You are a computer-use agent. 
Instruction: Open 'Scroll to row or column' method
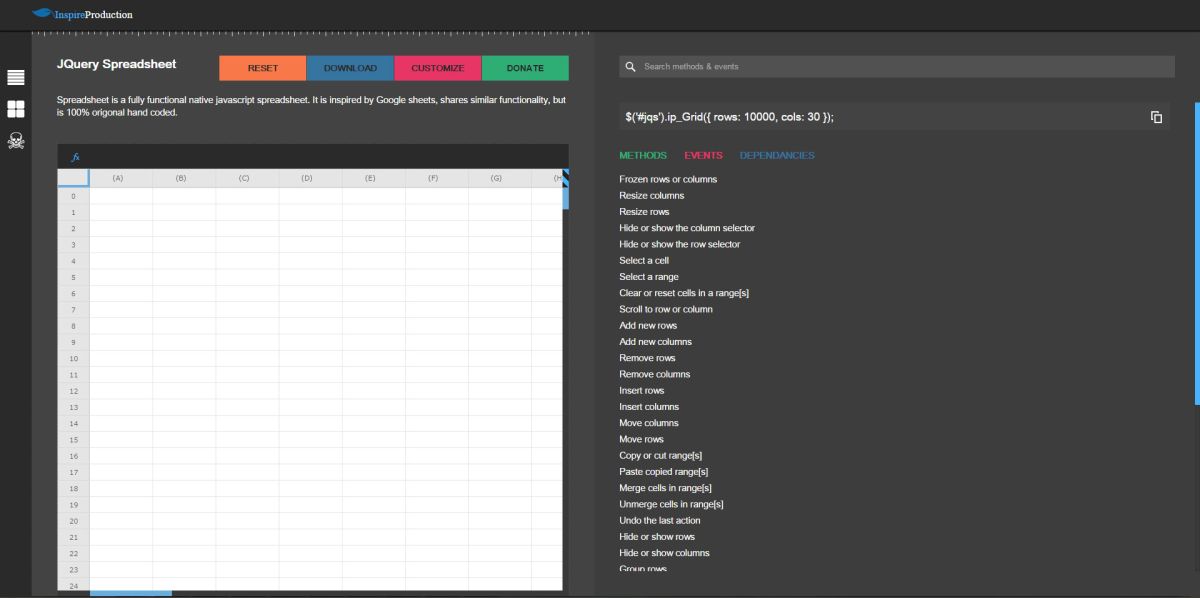click(x=666, y=309)
